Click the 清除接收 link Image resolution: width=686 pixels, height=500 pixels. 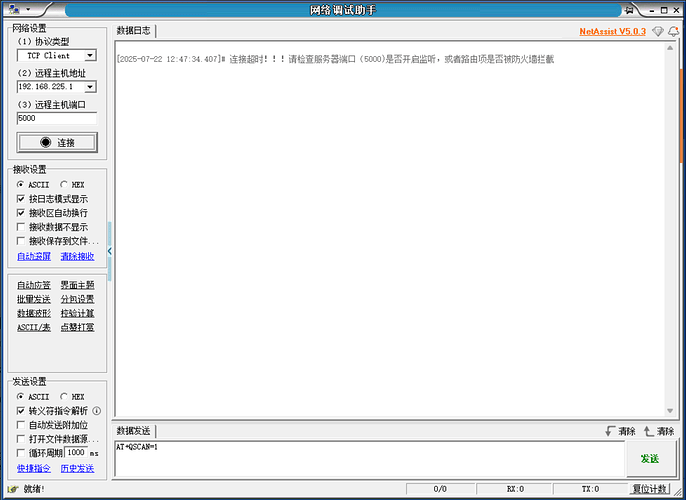77,256
